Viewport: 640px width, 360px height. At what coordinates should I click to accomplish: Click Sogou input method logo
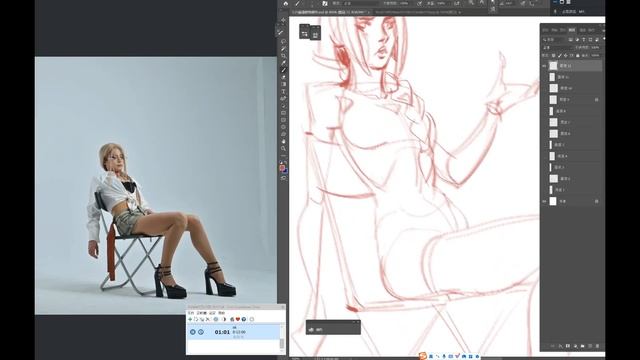tap(423, 356)
